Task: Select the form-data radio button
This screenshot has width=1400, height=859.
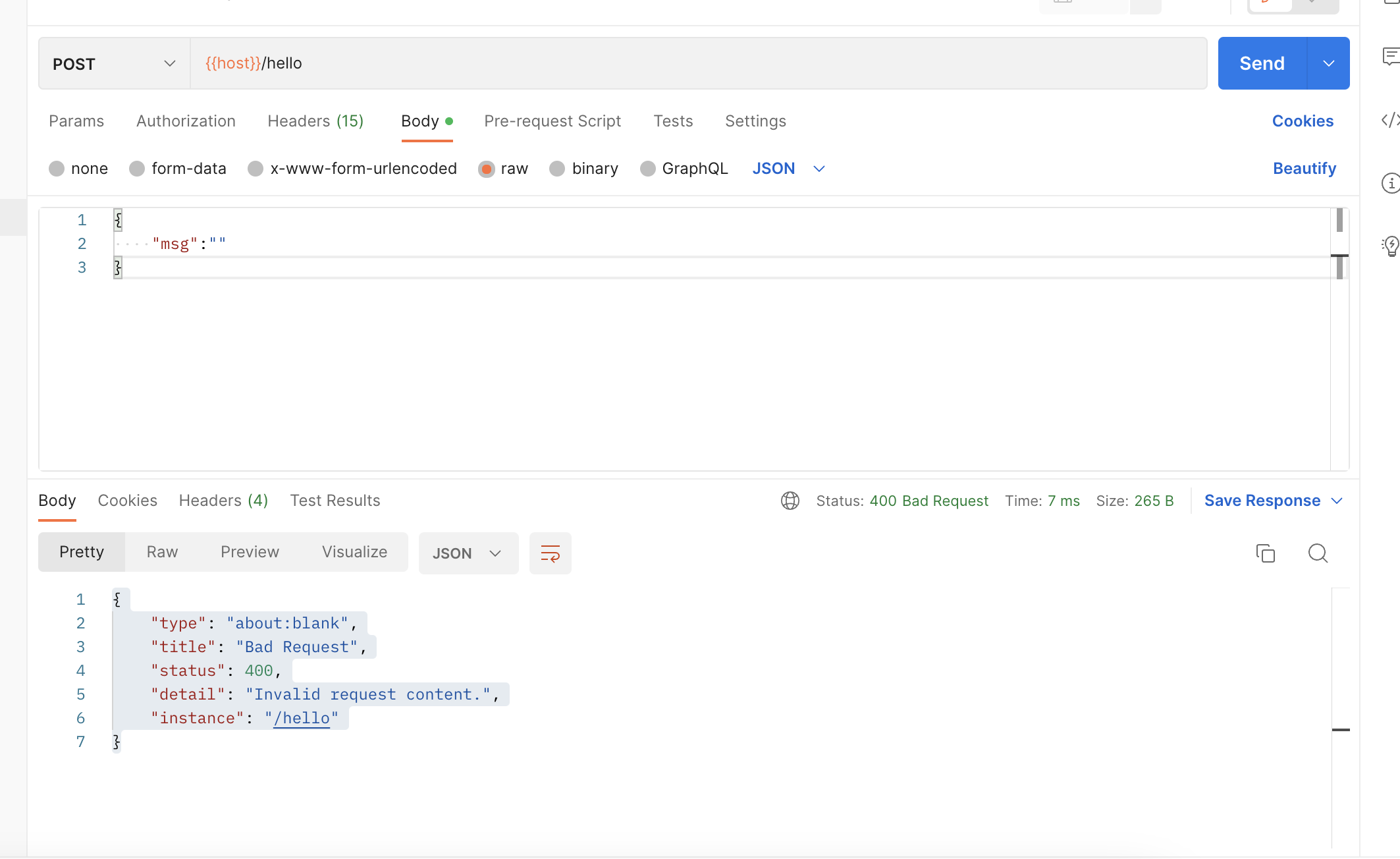Action: point(137,168)
